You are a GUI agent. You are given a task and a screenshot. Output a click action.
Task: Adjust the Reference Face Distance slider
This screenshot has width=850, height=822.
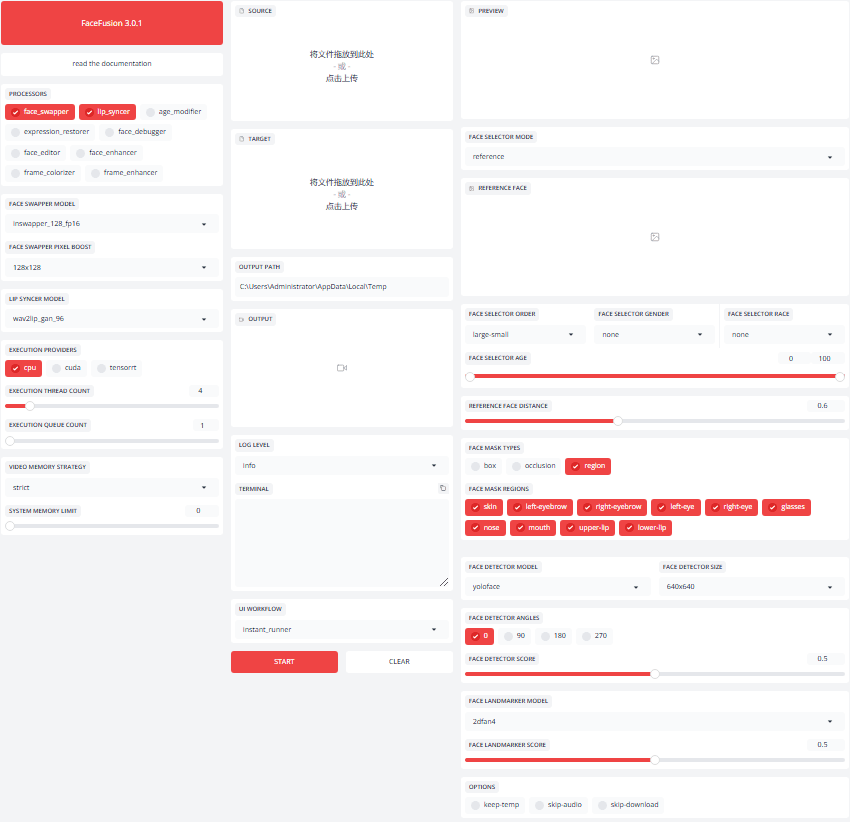(654, 421)
